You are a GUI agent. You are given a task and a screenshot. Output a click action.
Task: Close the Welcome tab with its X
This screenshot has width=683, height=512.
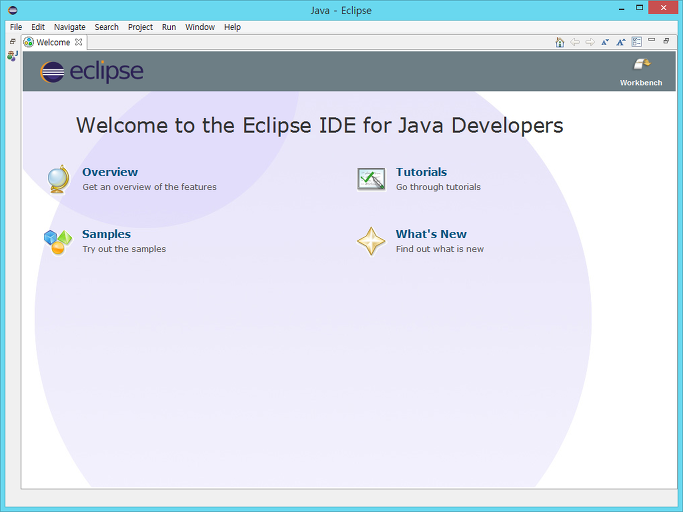78,42
